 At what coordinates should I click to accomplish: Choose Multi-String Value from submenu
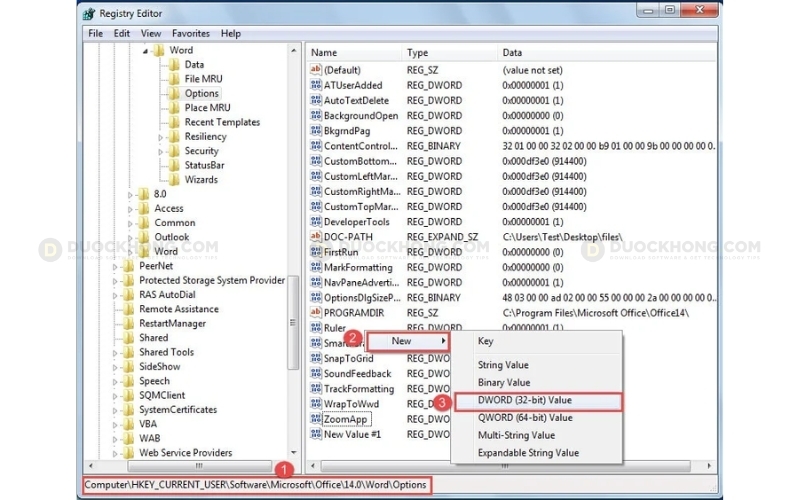point(537,435)
